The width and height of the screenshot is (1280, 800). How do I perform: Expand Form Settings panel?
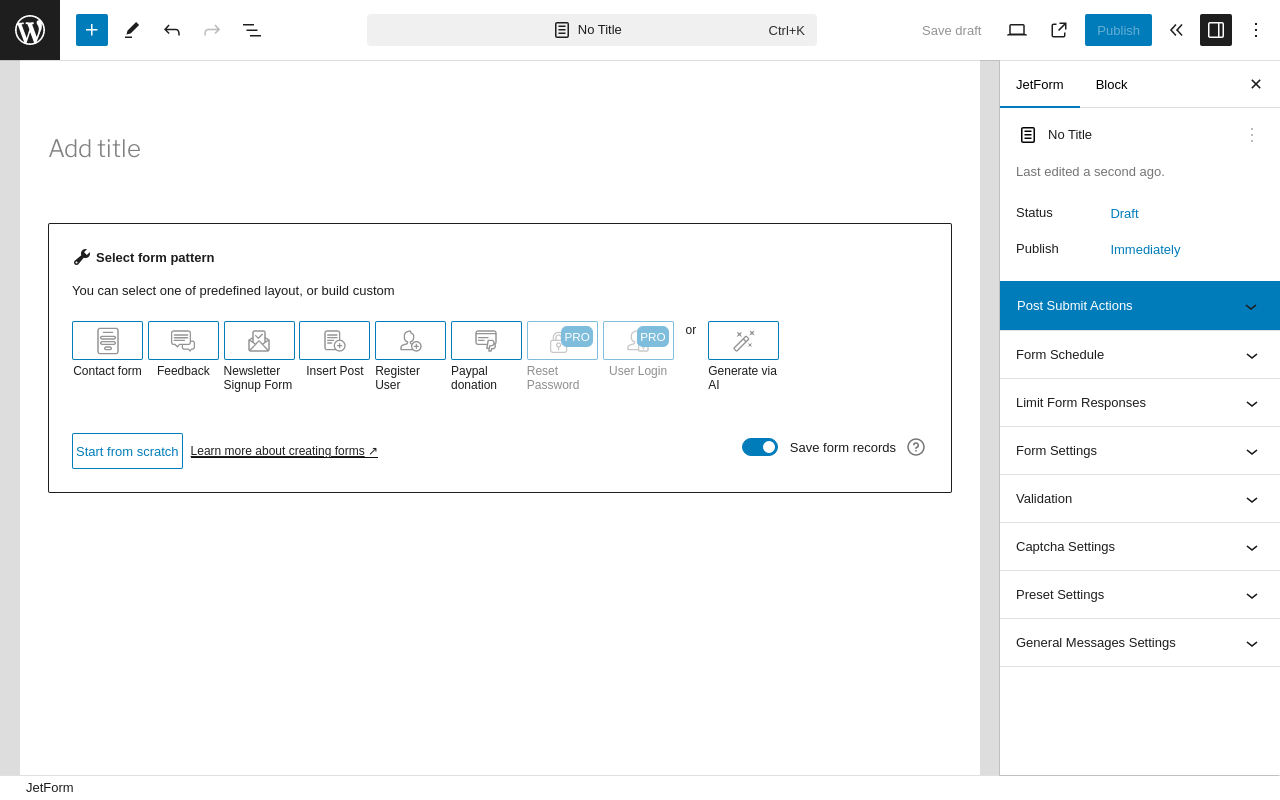point(1140,451)
